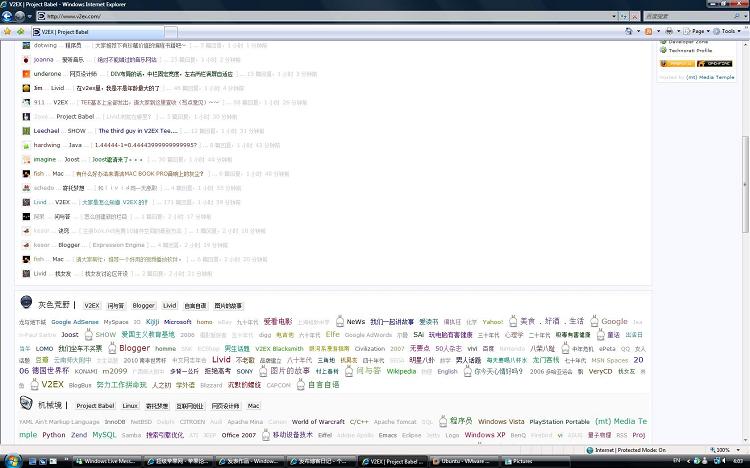Click the large V2EX tag in cloud

tap(52, 384)
